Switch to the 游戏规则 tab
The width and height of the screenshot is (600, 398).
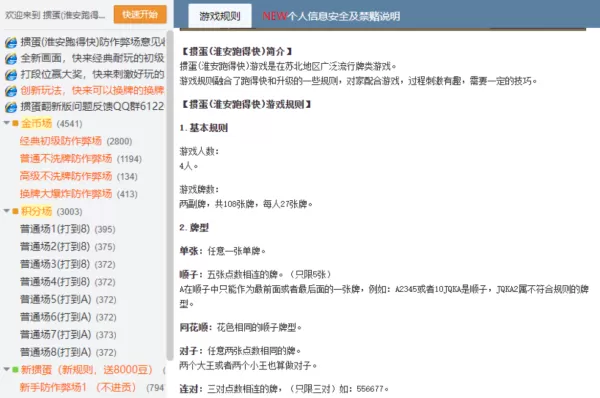[220, 16]
